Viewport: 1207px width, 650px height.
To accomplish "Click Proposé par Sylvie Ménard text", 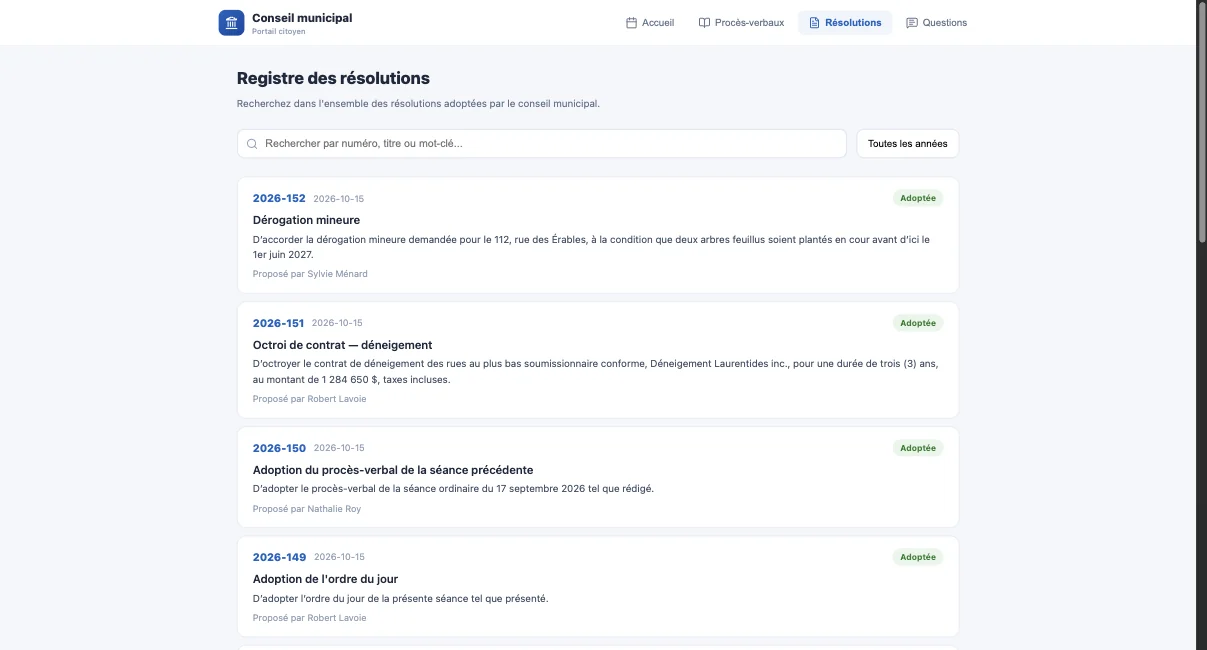I will tap(310, 274).
